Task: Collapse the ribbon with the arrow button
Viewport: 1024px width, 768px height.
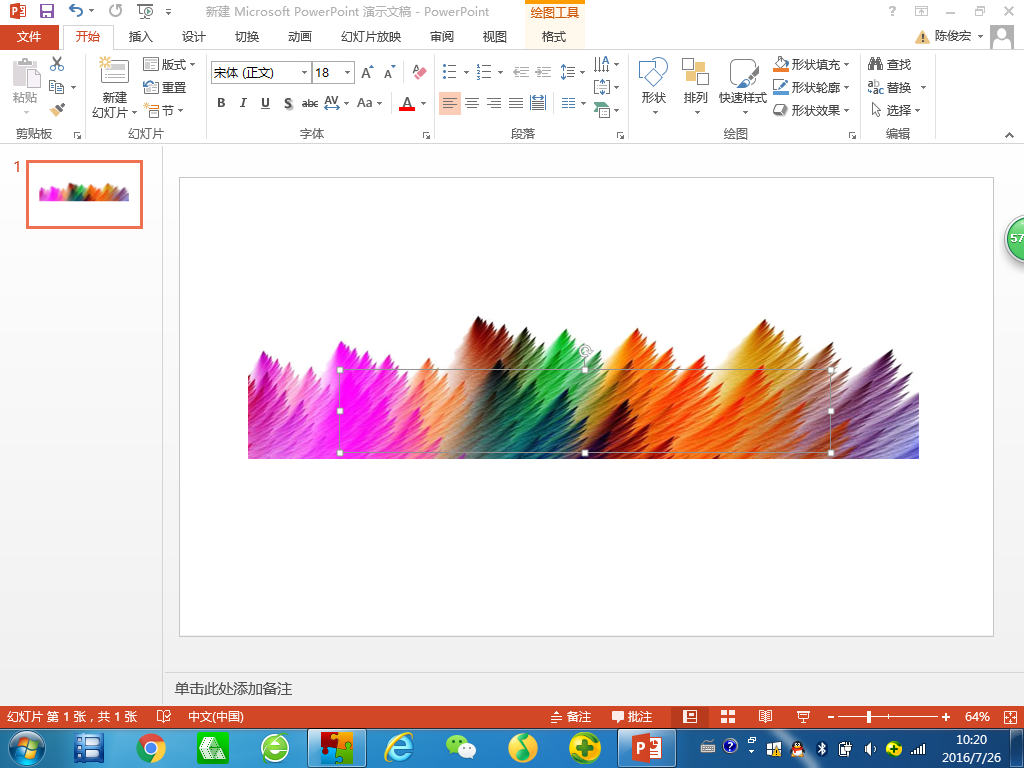Action: pyautogui.click(x=1010, y=135)
